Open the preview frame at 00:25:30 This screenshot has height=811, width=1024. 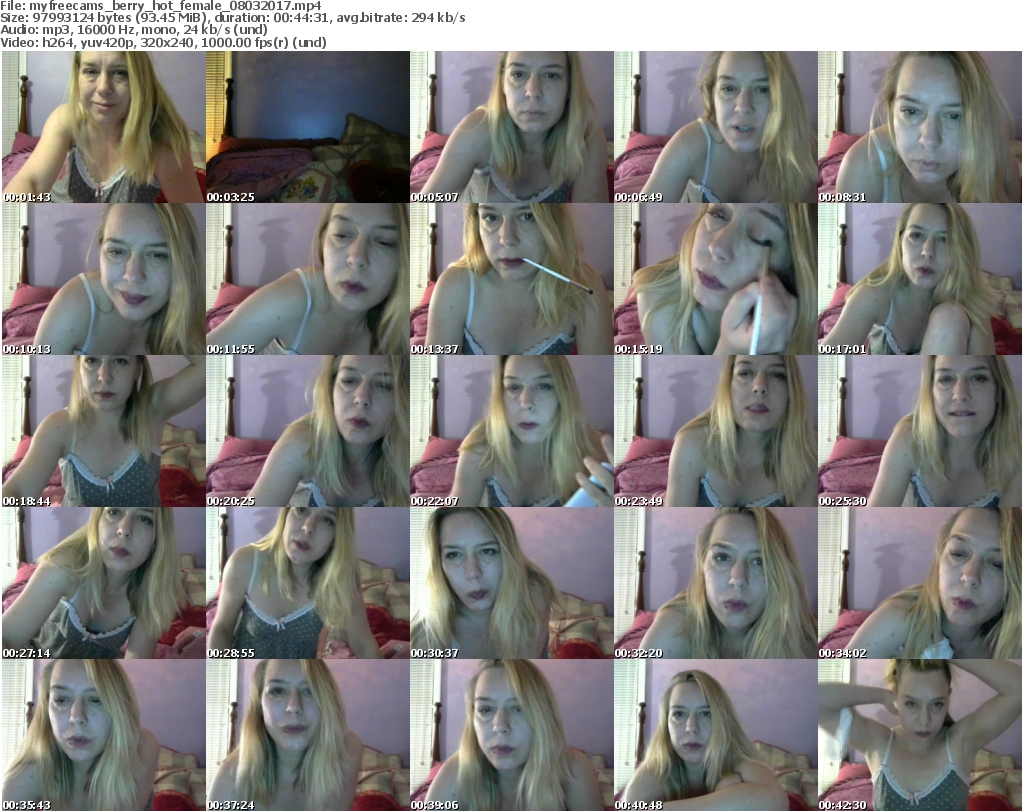920,432
